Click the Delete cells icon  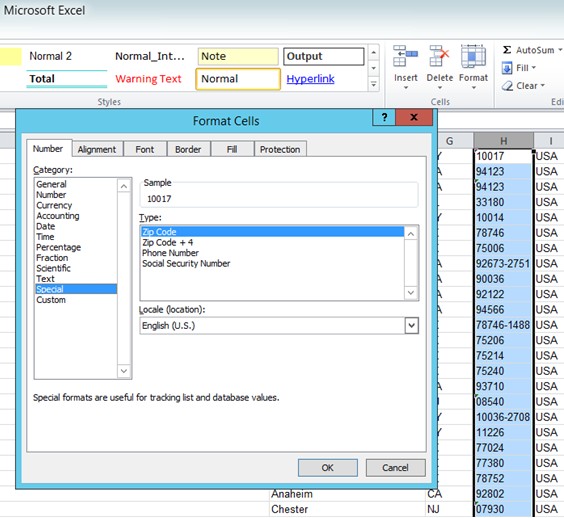pyautogui.click(x=440, y=56)
